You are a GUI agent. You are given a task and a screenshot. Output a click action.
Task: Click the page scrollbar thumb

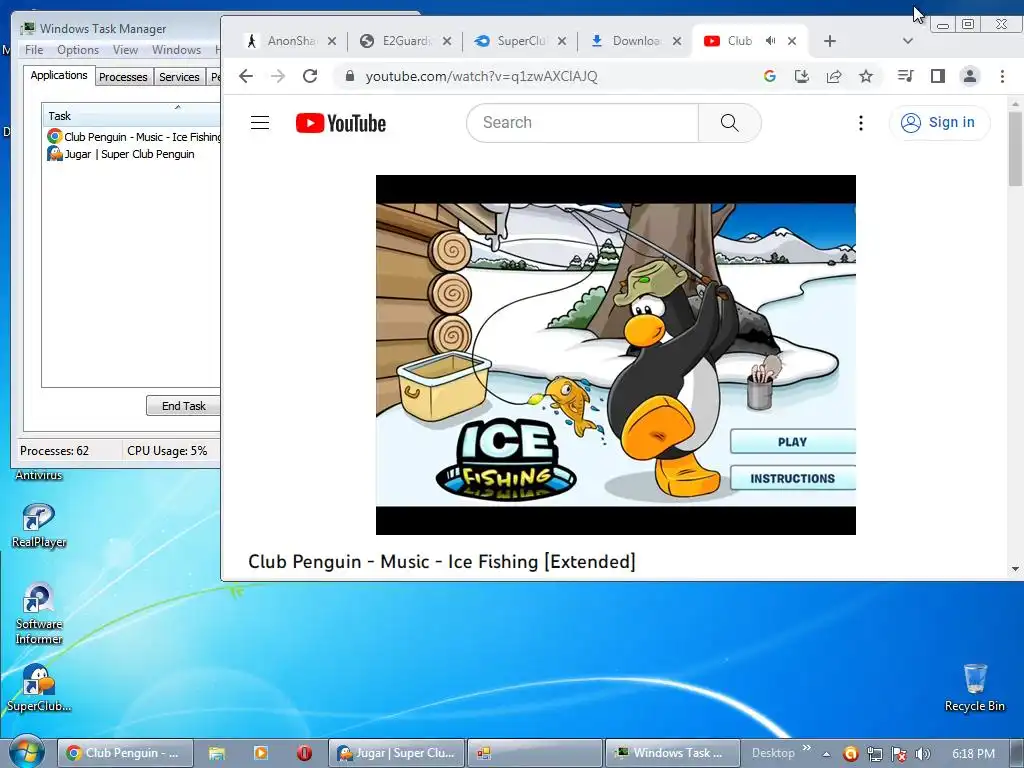[x=1015, y=148]
